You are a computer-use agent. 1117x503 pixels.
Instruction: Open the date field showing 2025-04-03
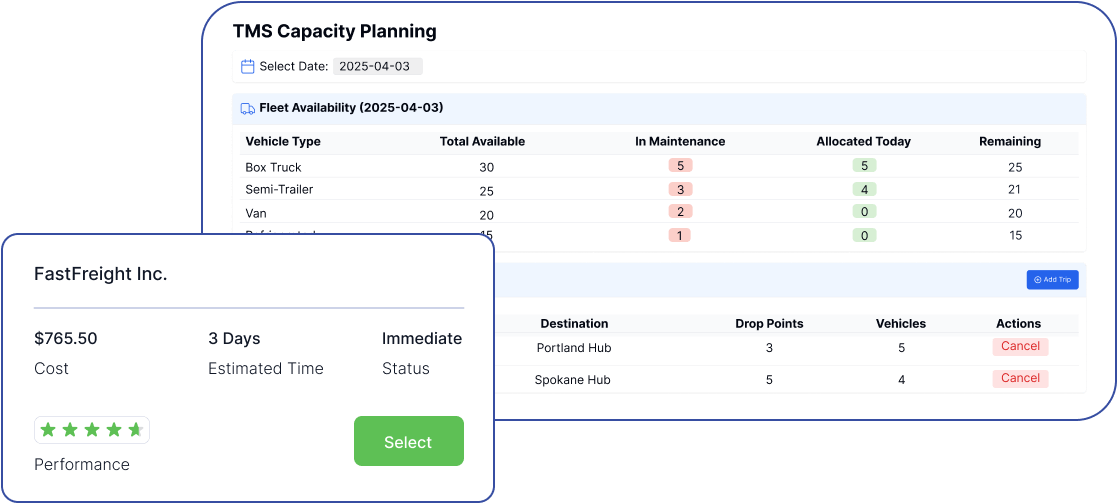378,67
